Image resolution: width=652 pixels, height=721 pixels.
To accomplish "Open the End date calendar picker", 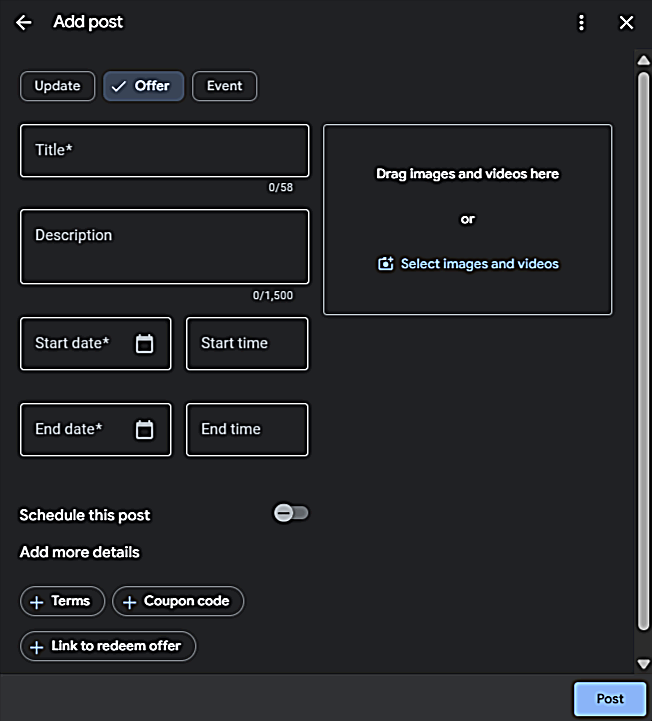I will [x=144, y=430].
